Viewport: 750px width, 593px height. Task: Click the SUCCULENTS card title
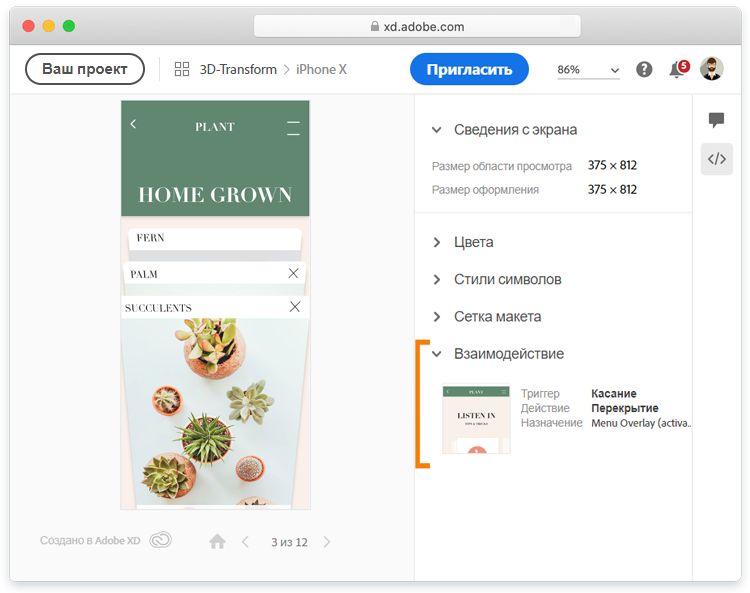pyautogui.click(x=158, y=308)
